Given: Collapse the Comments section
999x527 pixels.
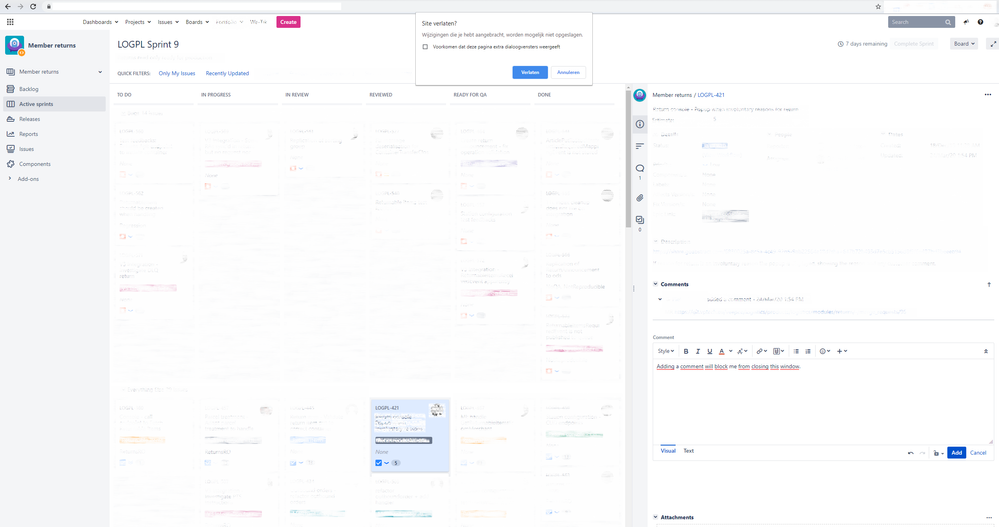Looking at the screenshot, I should [656, 284].
